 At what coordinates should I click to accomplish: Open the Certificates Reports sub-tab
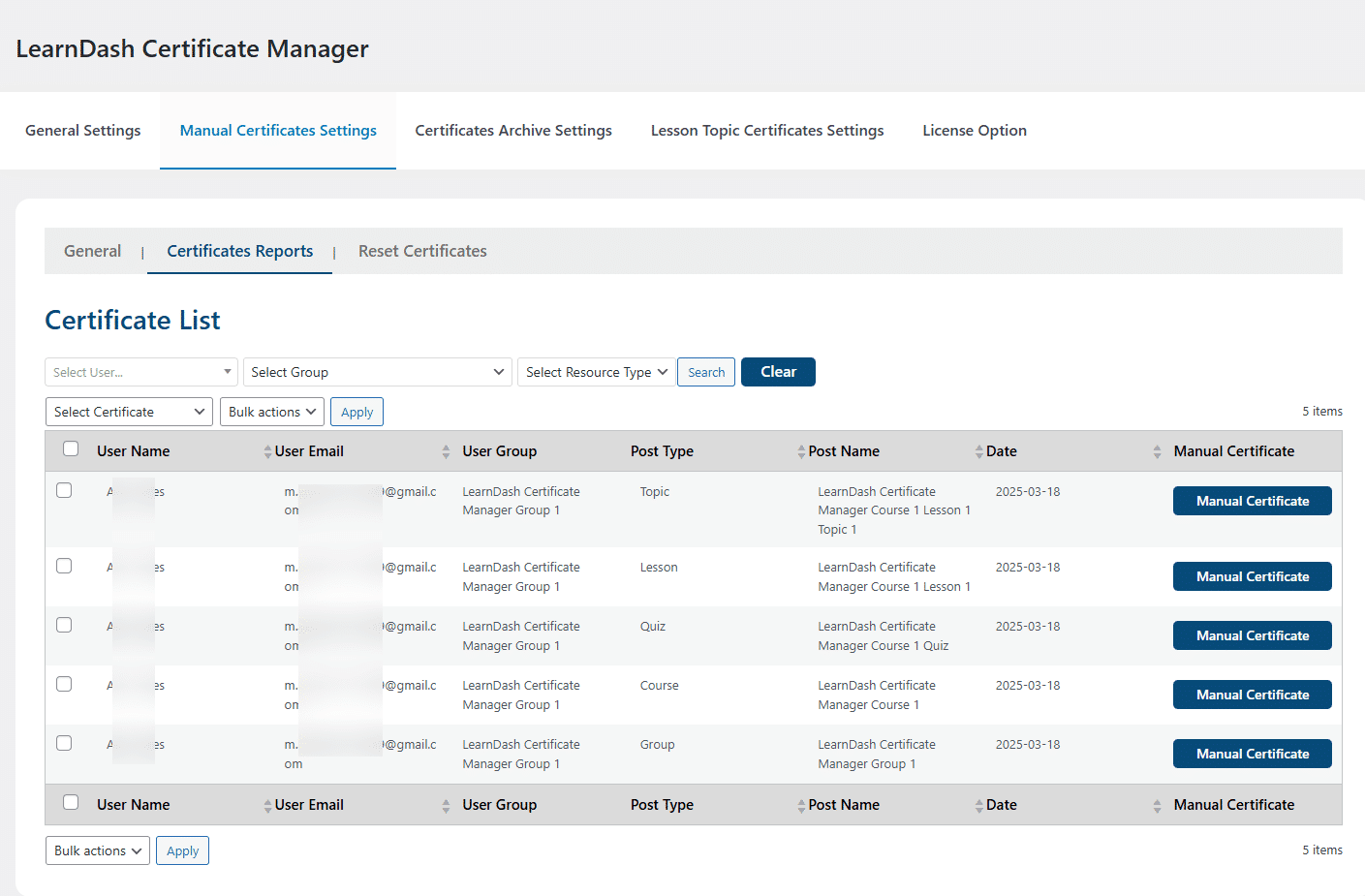(240, 251)
